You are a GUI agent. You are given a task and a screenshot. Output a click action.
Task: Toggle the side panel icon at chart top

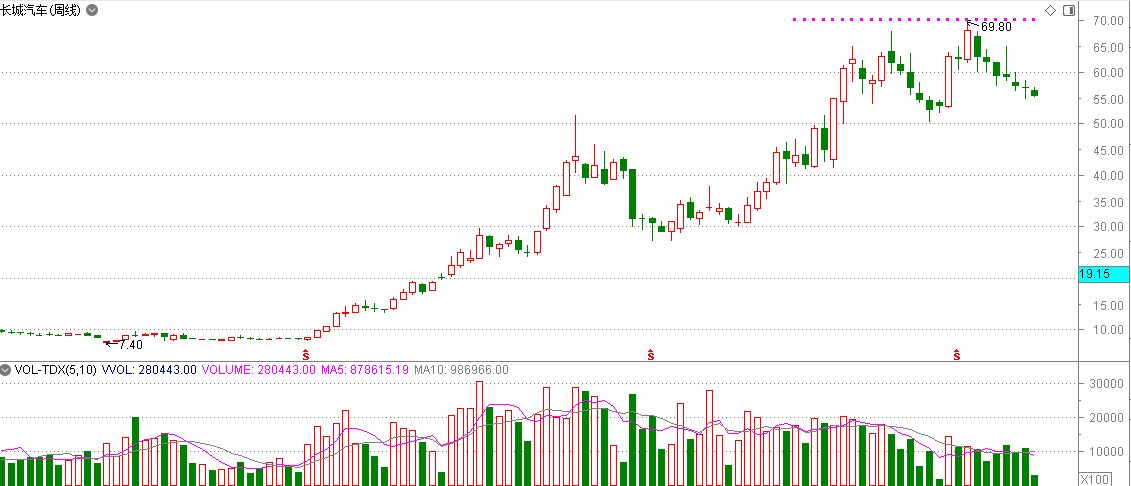click(x=1069, y=10)
